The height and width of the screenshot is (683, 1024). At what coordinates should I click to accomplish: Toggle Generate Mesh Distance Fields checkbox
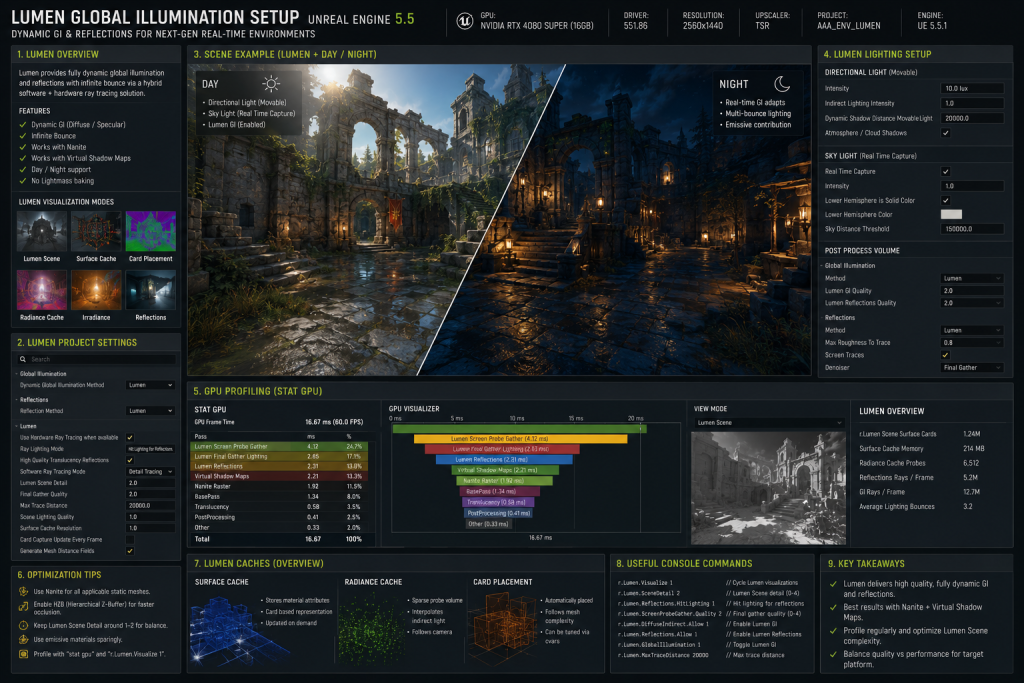(x=130, y=550)
